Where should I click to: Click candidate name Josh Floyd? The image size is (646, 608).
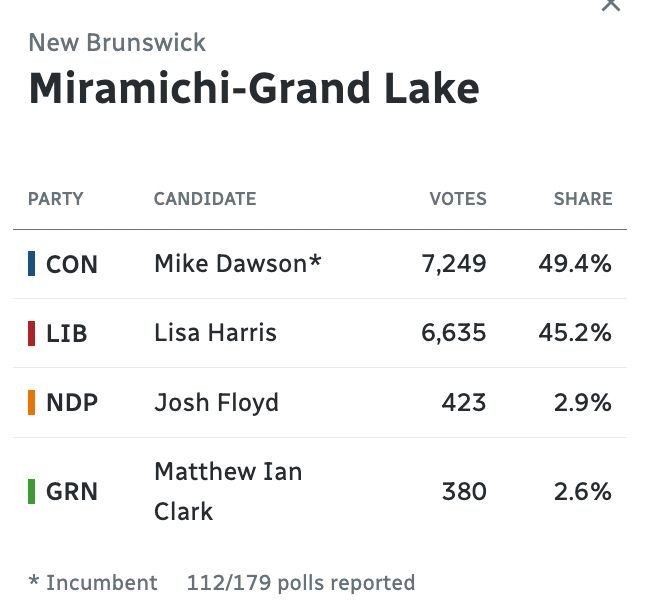[217, 402]
